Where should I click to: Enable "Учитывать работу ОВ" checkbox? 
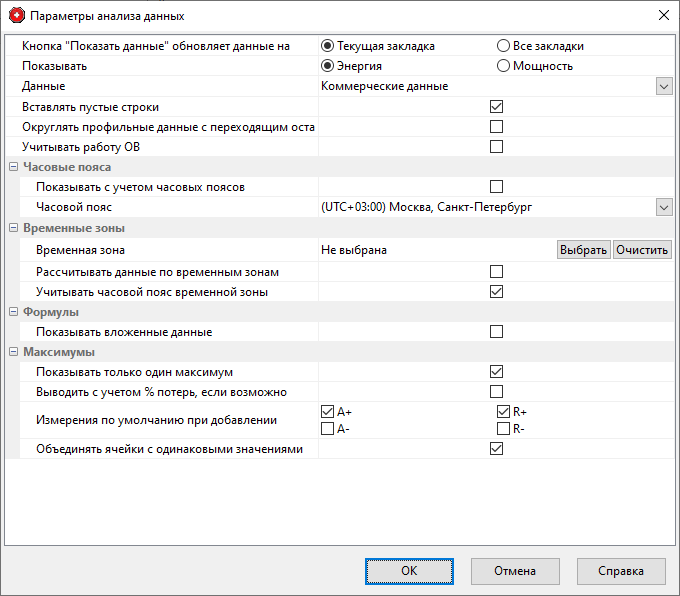496,147
